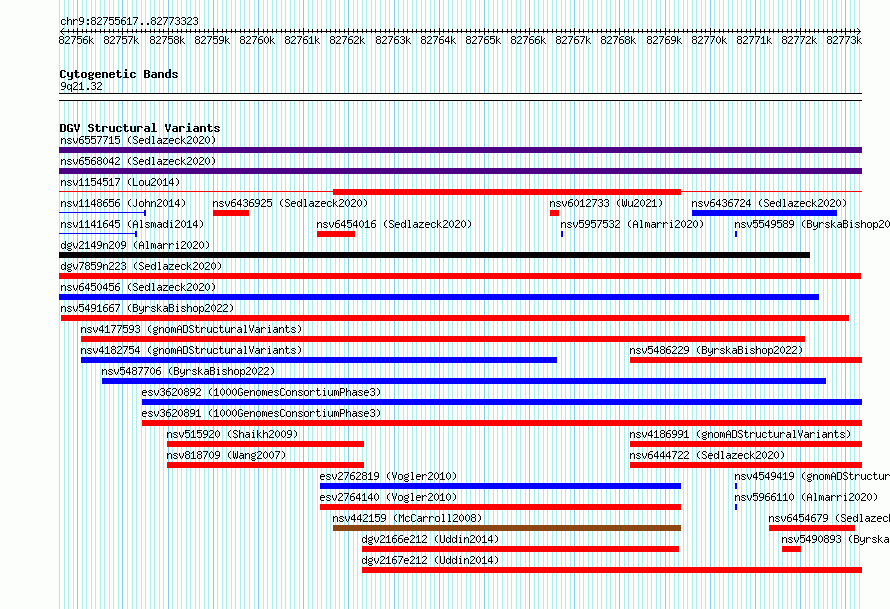The image size is (890, 609).
Task: Select the nsv4549419 gnomAD variant label
Action: [812, 476]
